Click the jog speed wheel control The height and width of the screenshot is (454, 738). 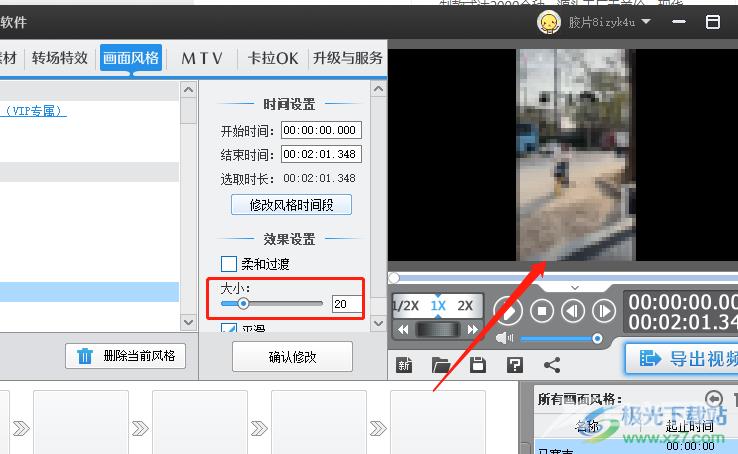[x=438, y=330]
